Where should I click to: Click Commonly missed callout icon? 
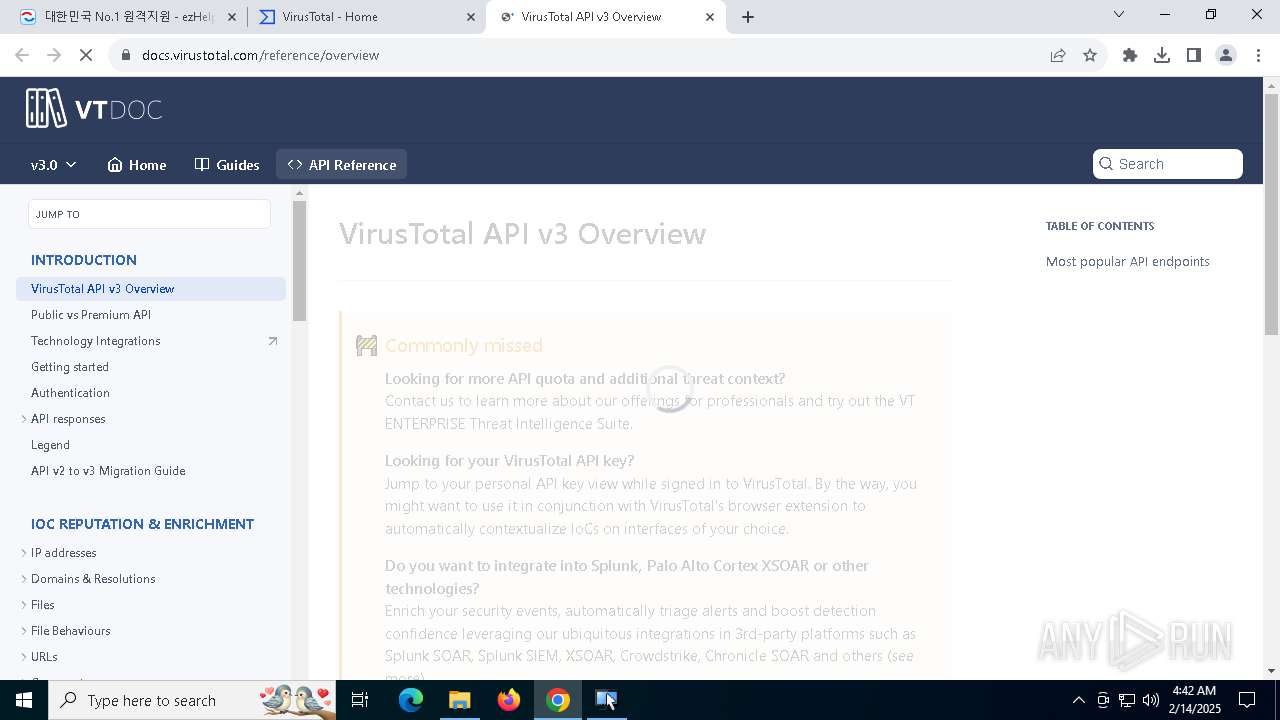367,346
